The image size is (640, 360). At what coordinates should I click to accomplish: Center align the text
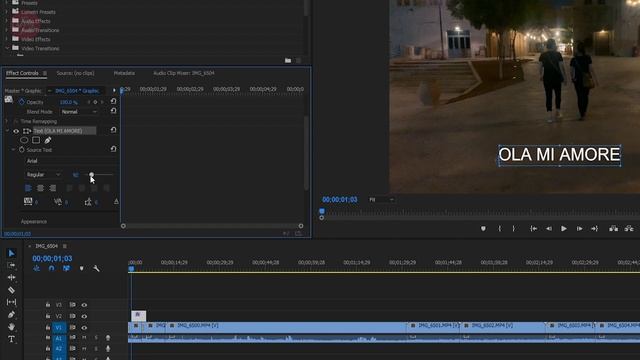click(40, 188)
